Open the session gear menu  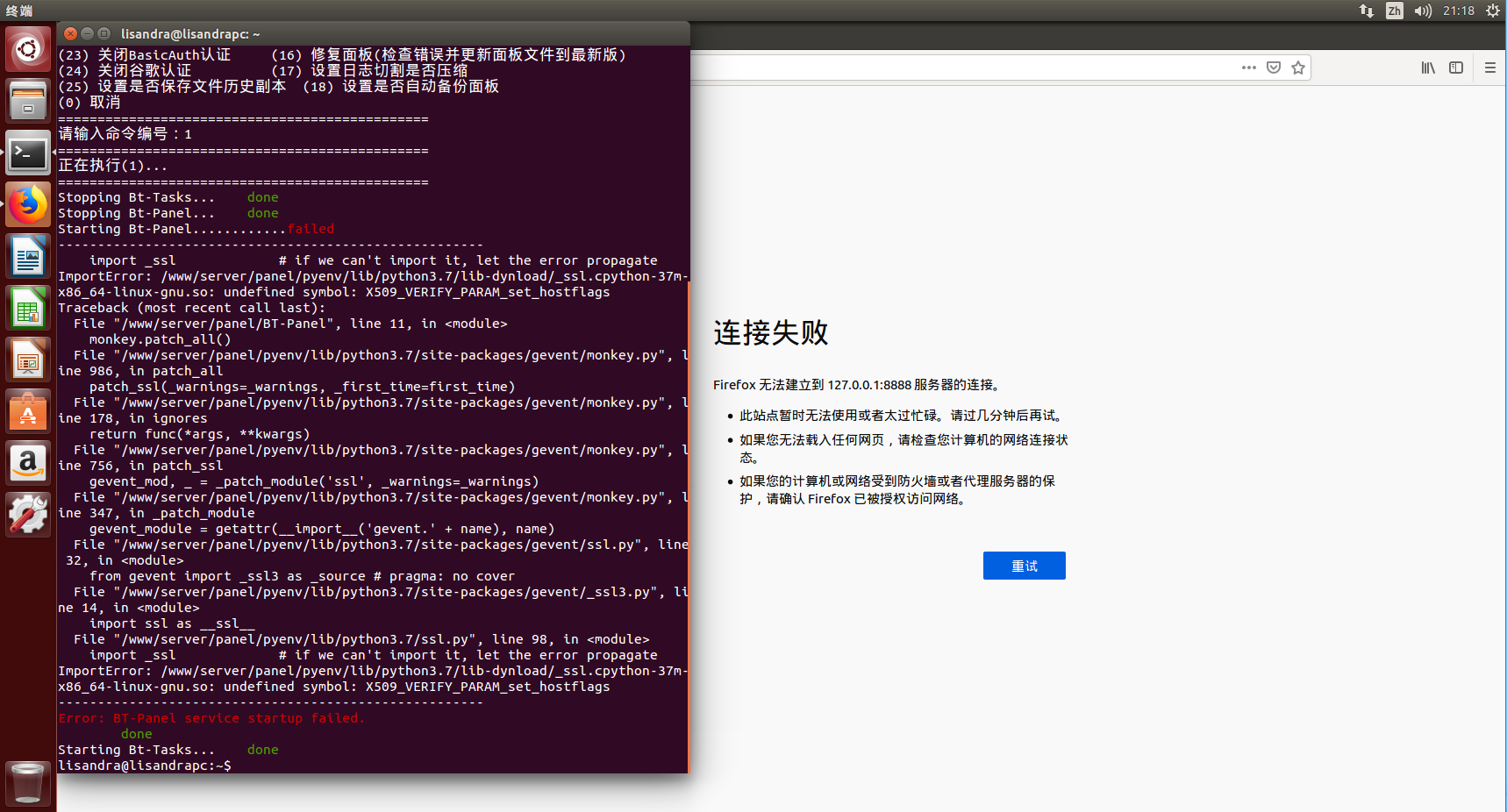(x=1493, y=11)
